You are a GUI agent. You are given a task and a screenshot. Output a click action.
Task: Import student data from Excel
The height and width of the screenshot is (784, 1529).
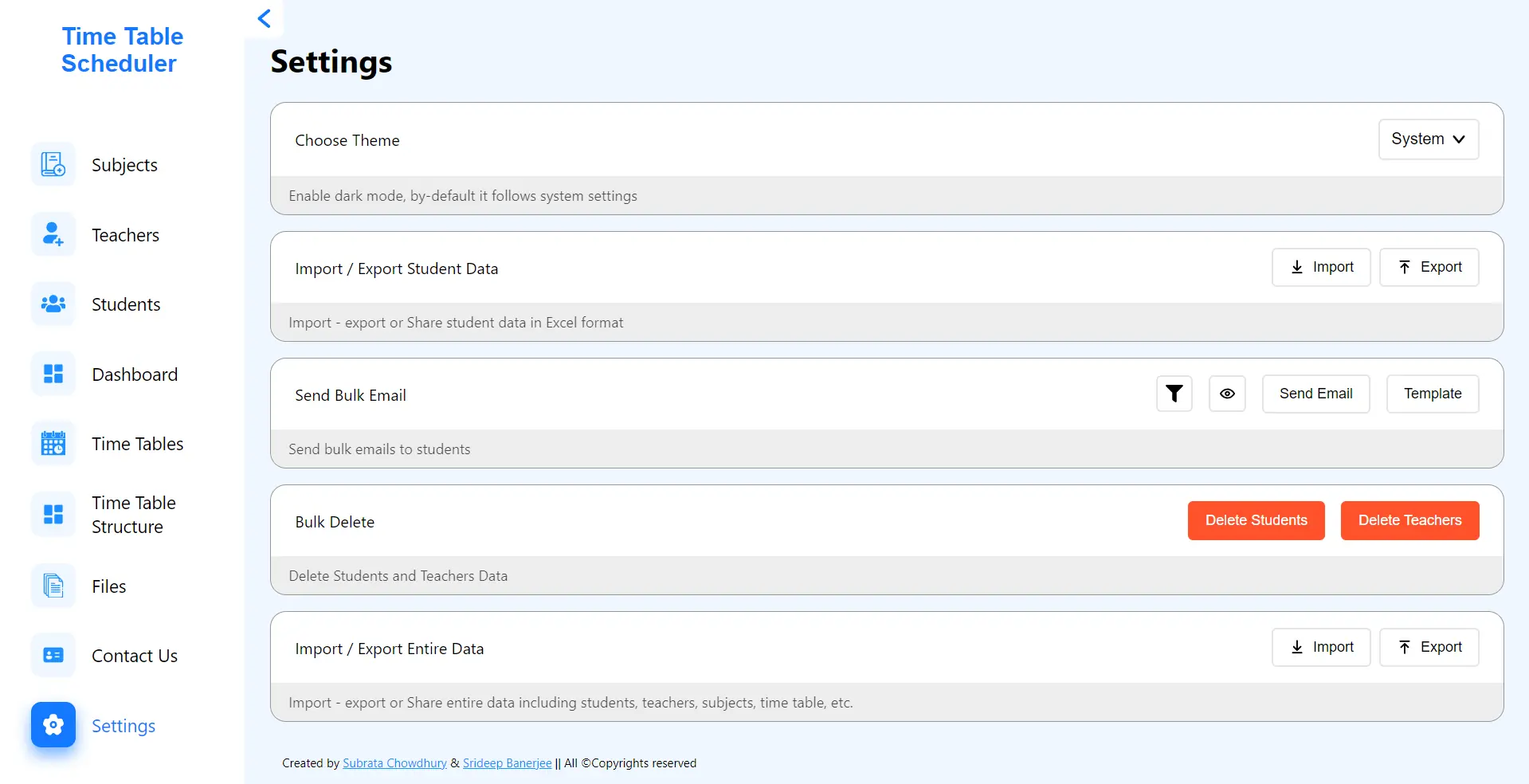point(1321,267)
